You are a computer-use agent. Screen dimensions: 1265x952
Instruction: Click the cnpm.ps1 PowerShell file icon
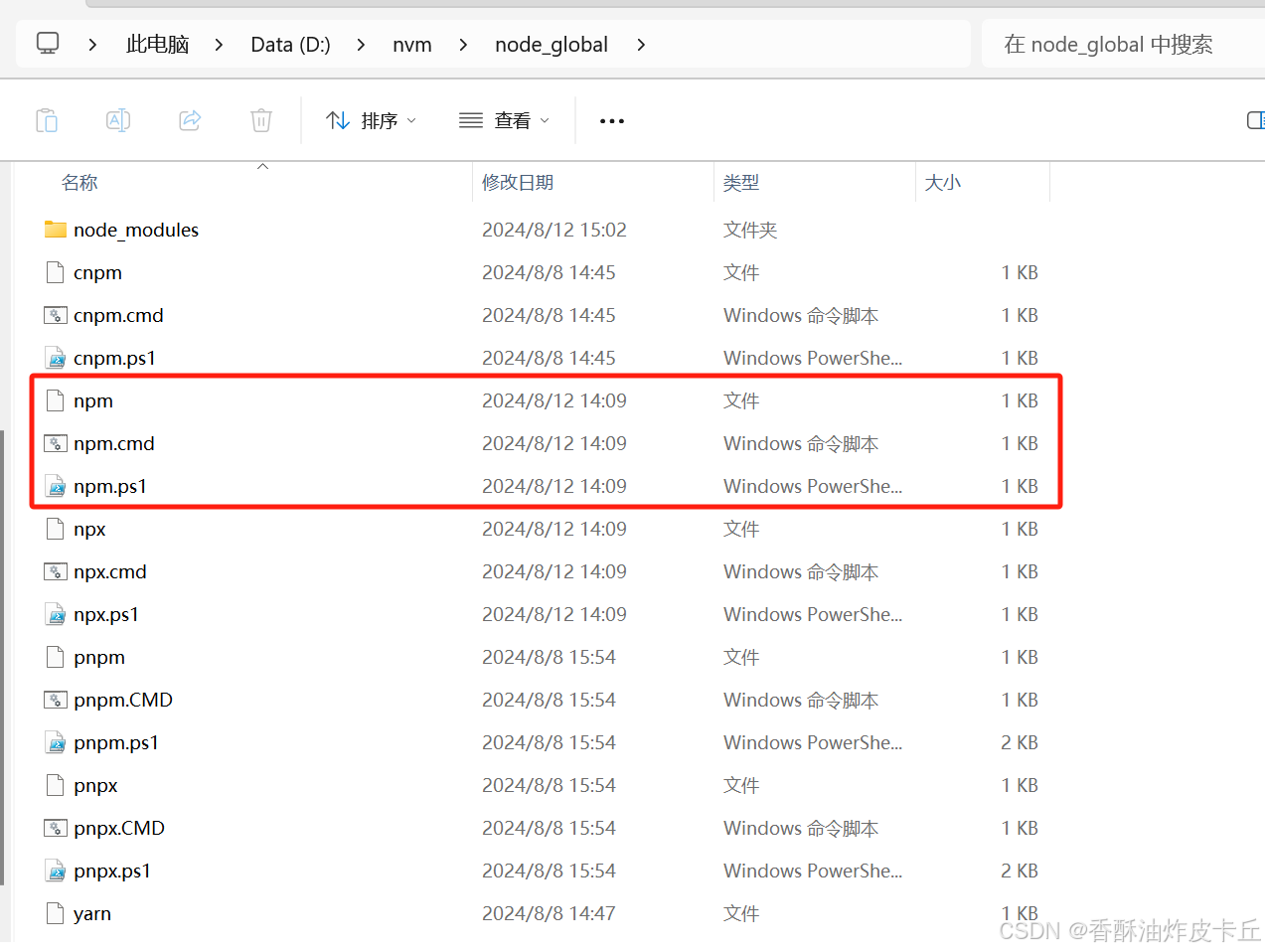tap(56, 358)
